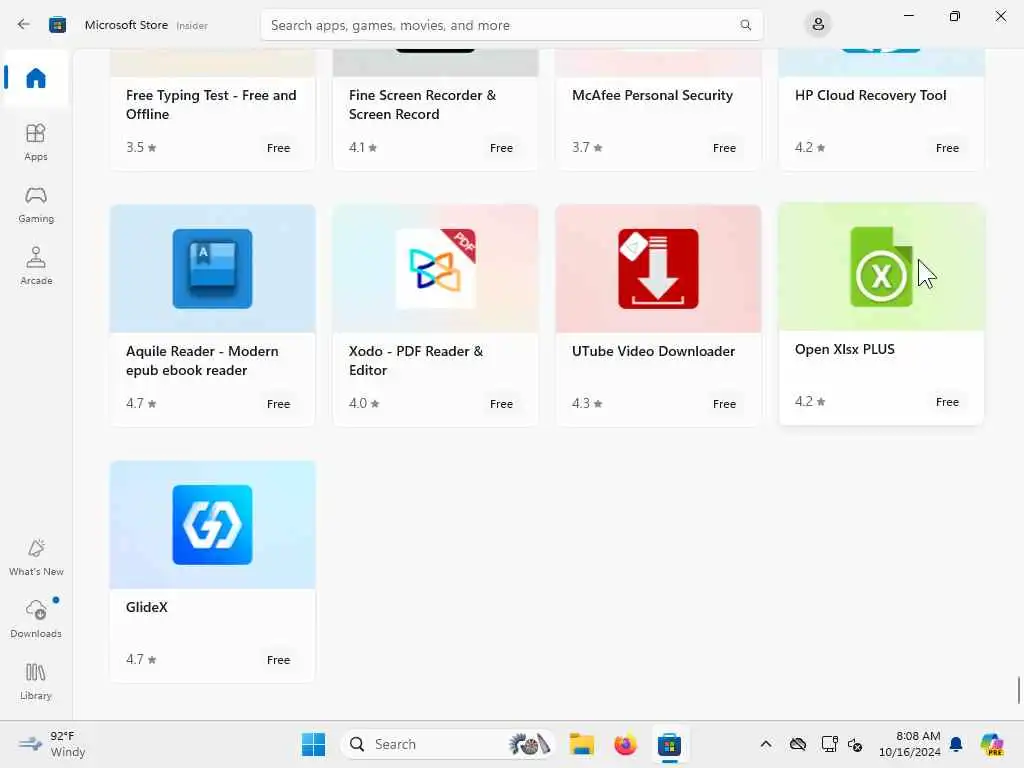Click Xodo - PDF Reader & Editor title
Viewport: 1024px width, 768px height.
pyautogui.click(x=416, y=360)
